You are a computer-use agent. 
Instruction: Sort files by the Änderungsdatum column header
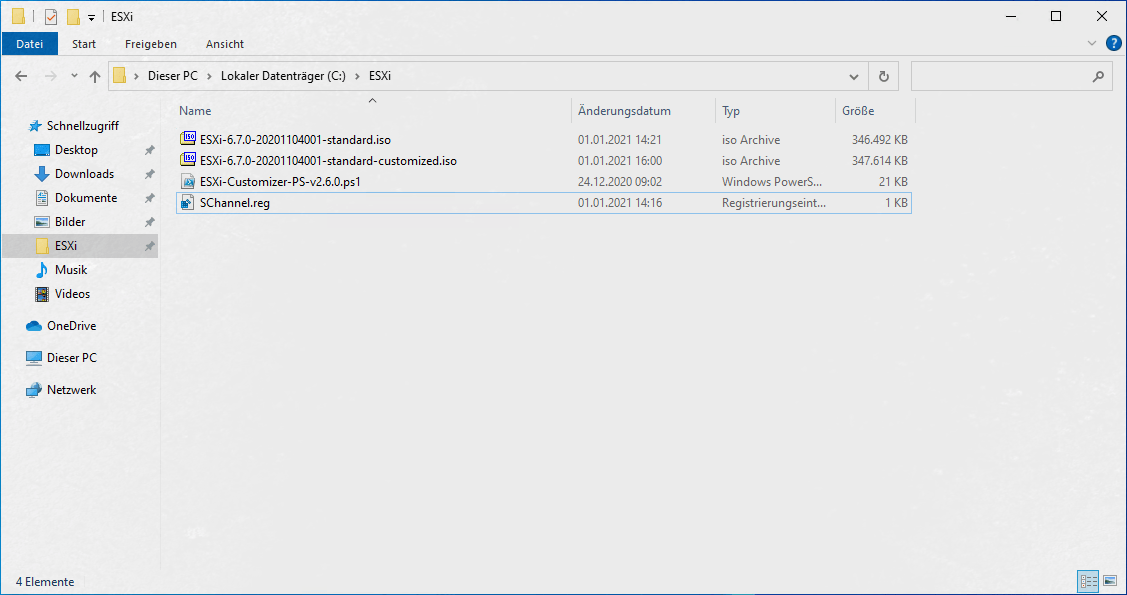tap(624, 111)
